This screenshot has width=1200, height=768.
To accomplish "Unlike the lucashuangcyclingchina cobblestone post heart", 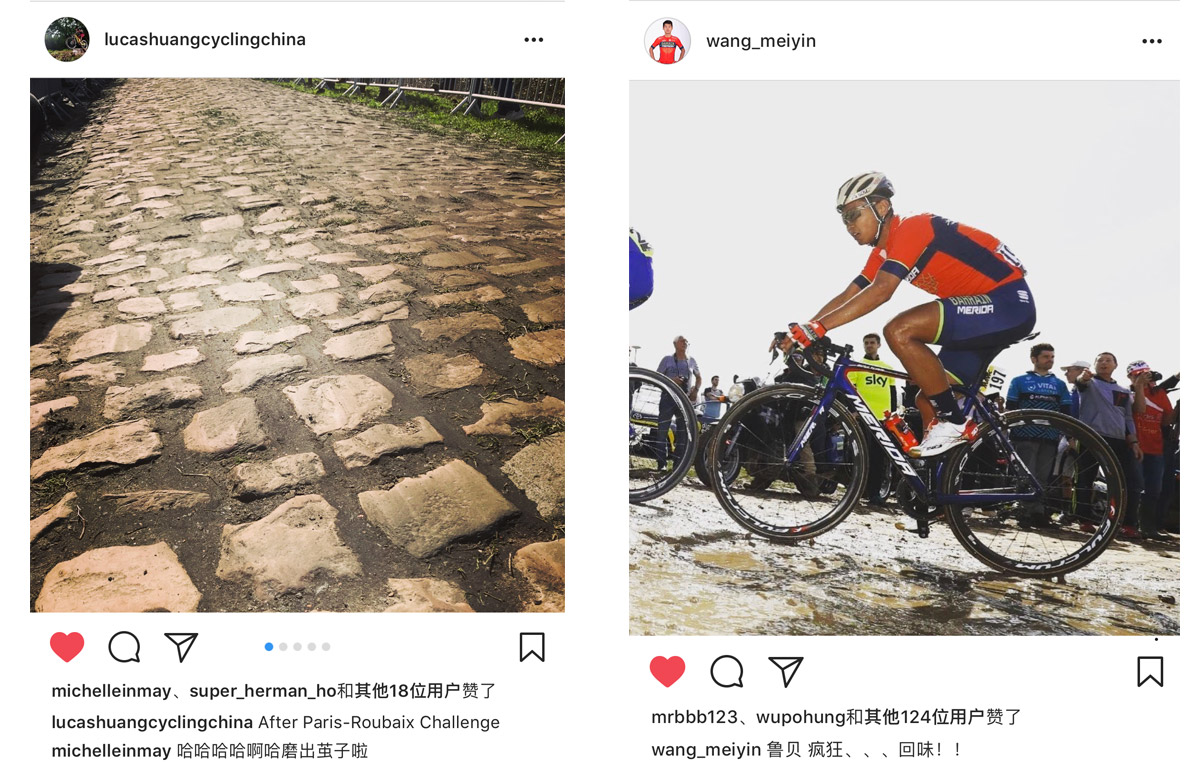I will (x=67, y=647).
